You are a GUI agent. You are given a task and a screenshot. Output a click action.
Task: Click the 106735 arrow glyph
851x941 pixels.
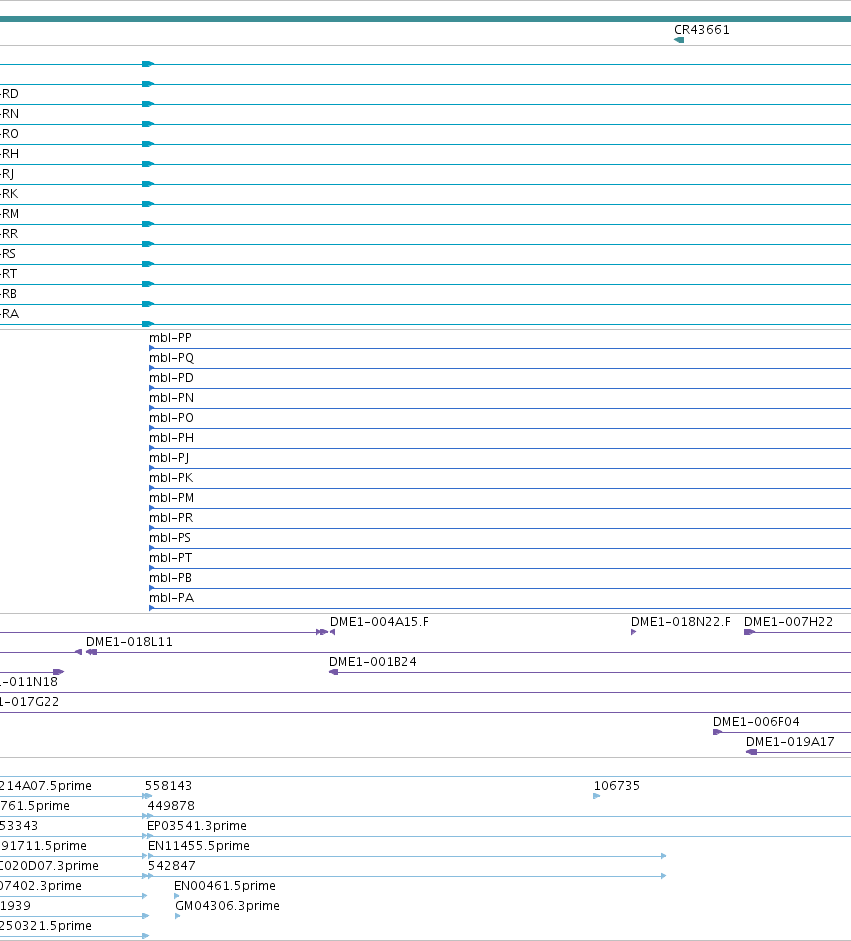pyautogui.click(x=597, y=796)
